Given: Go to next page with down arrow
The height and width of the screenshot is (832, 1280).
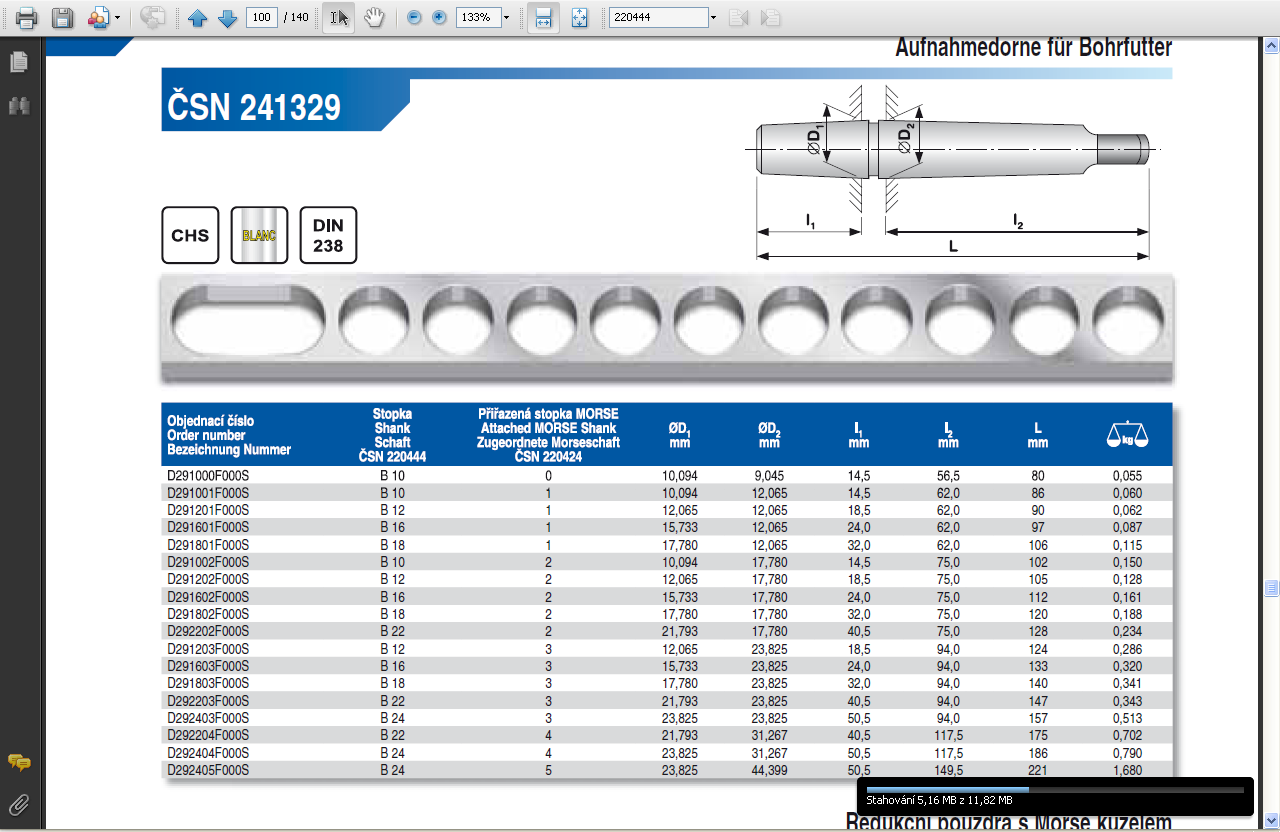Looking at the screenshot, I should pos(227,18).
